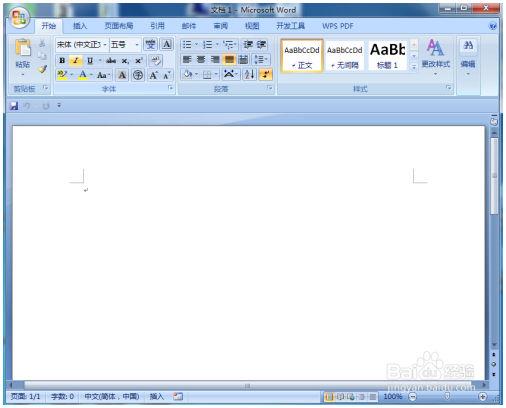Select the 标题 1 style thumbnail
The height and width of the screenshot is (408, 506).
tap(387, 55)
